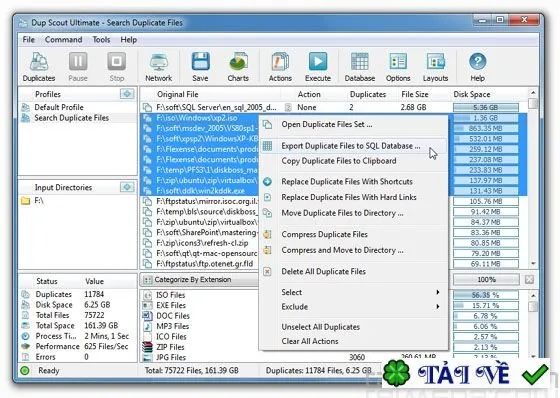Open the Help menu

click(129, 40)
